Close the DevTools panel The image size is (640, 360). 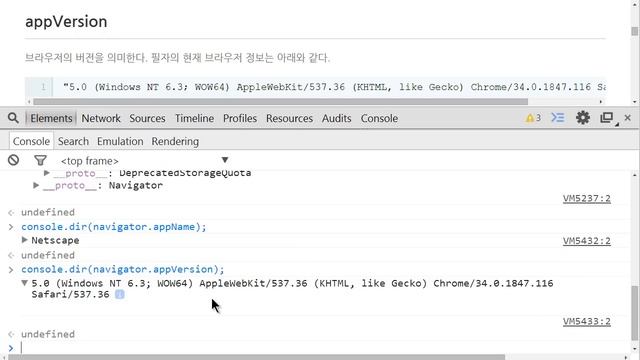(x=628, y=118)
